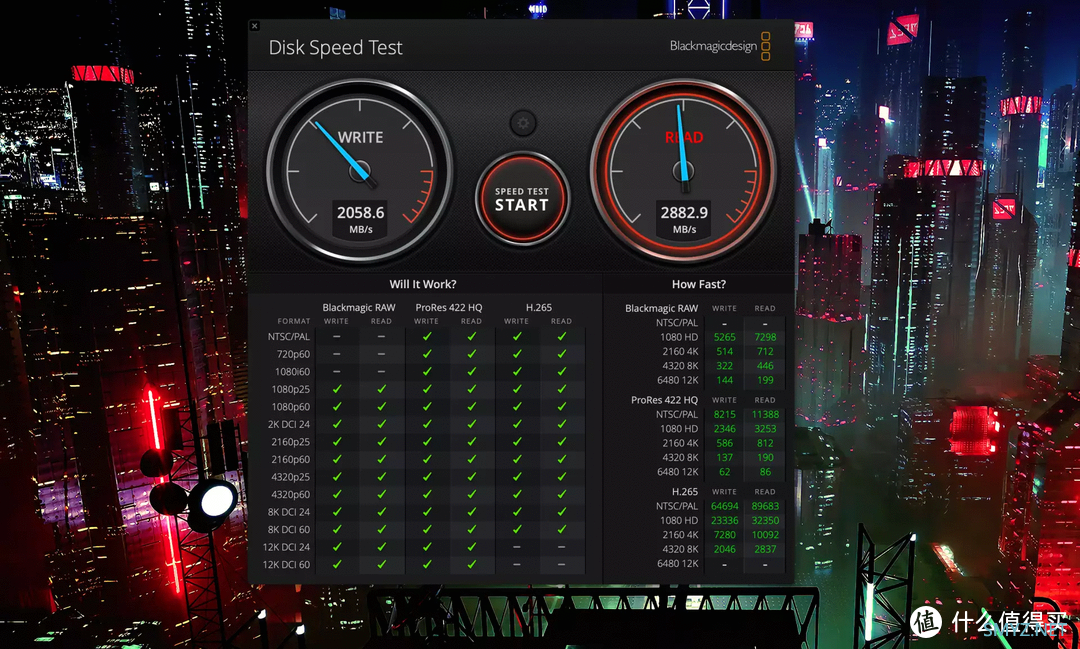
Task: Click the 2160p25 format row label
Action: 291,442
